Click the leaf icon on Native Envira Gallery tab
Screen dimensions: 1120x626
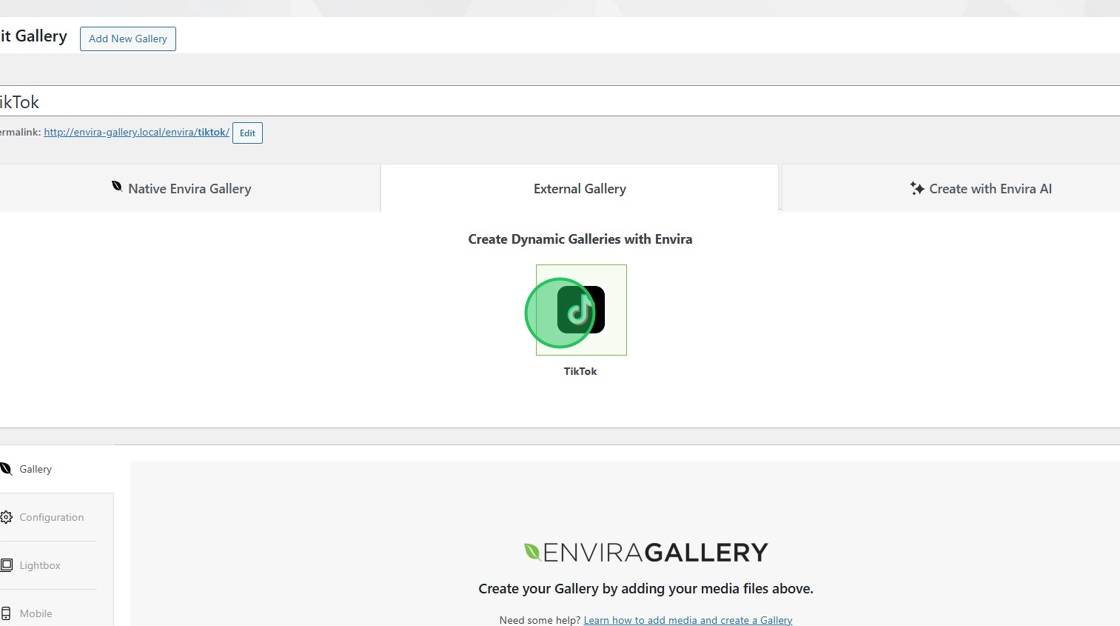[116, 187]
